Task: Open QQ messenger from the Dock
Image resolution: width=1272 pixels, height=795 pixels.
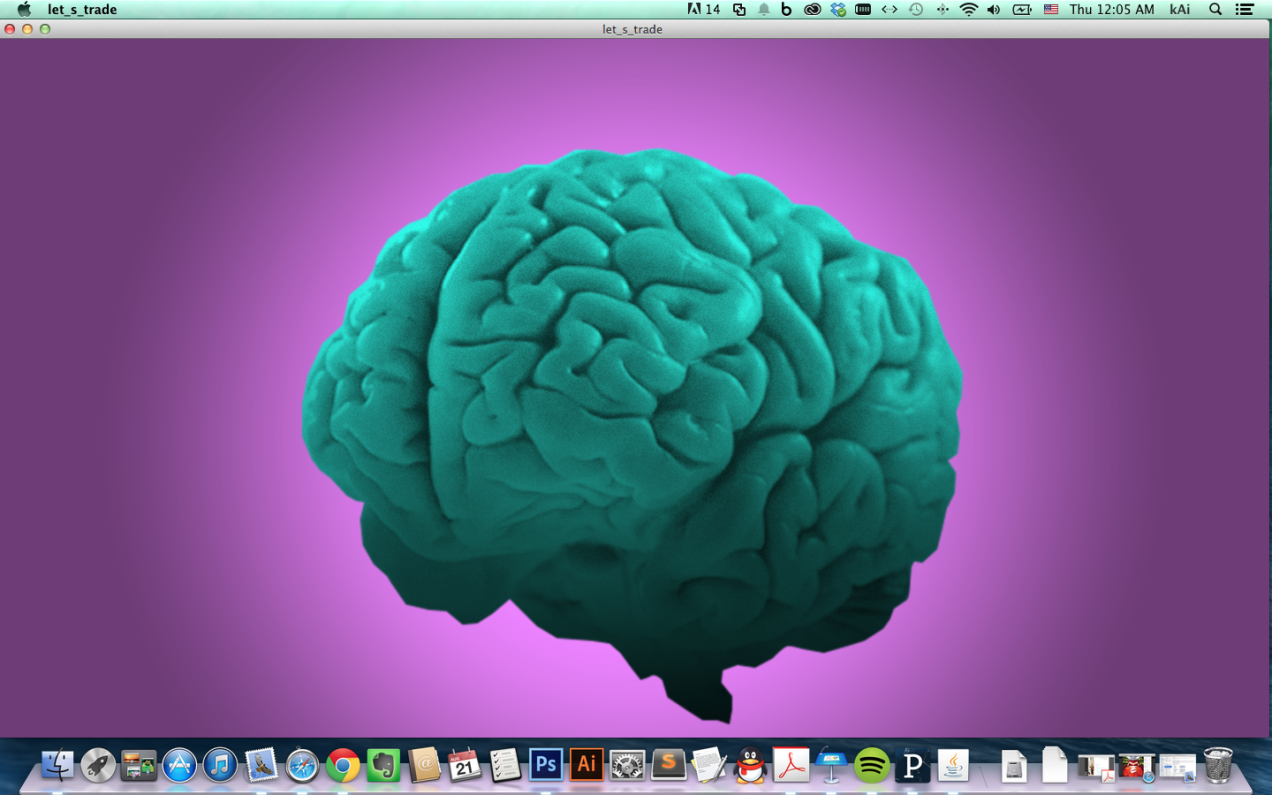Action: (x=749, y=766)
